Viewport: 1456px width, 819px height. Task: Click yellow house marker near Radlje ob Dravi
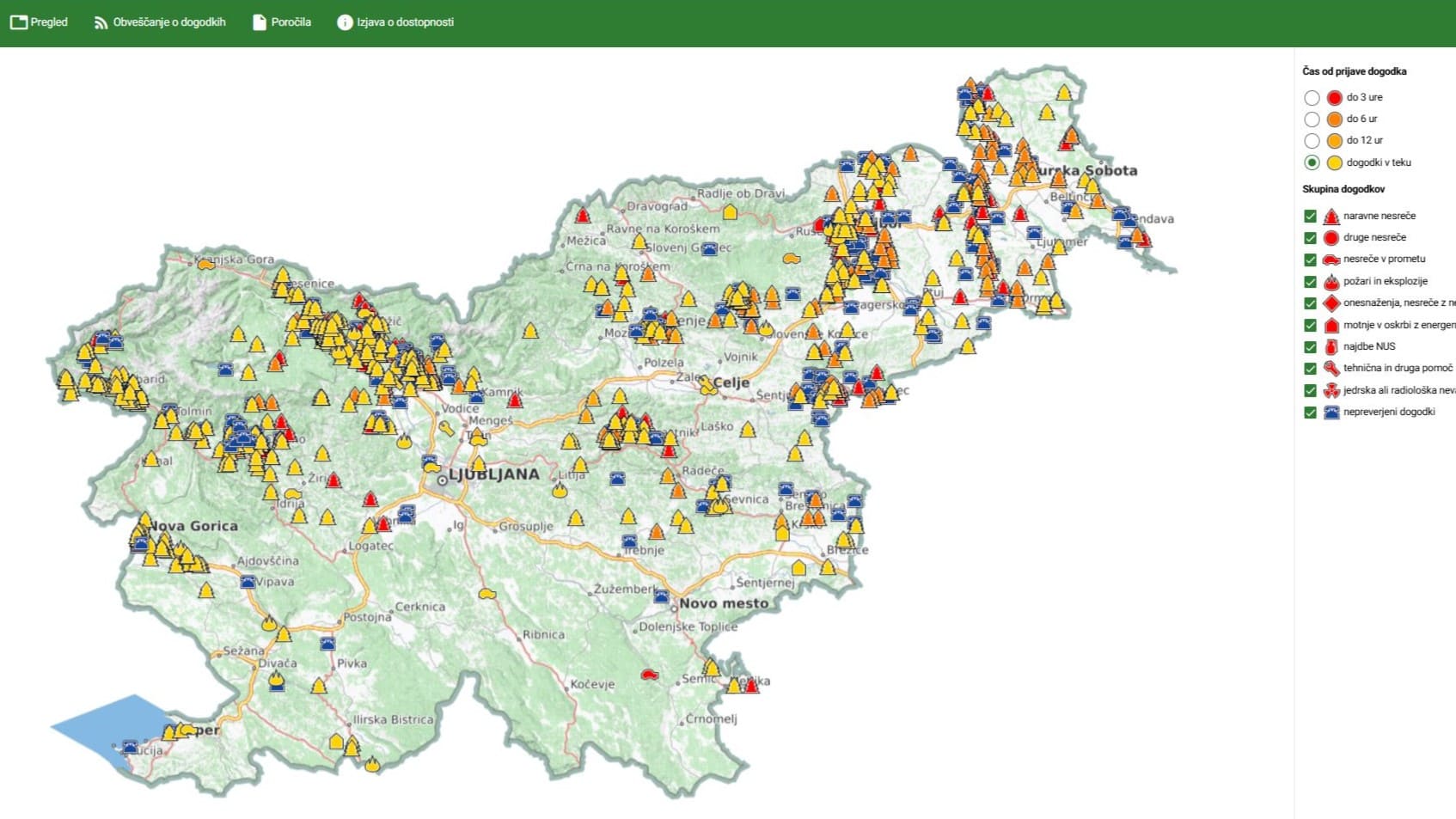point(730,211)
